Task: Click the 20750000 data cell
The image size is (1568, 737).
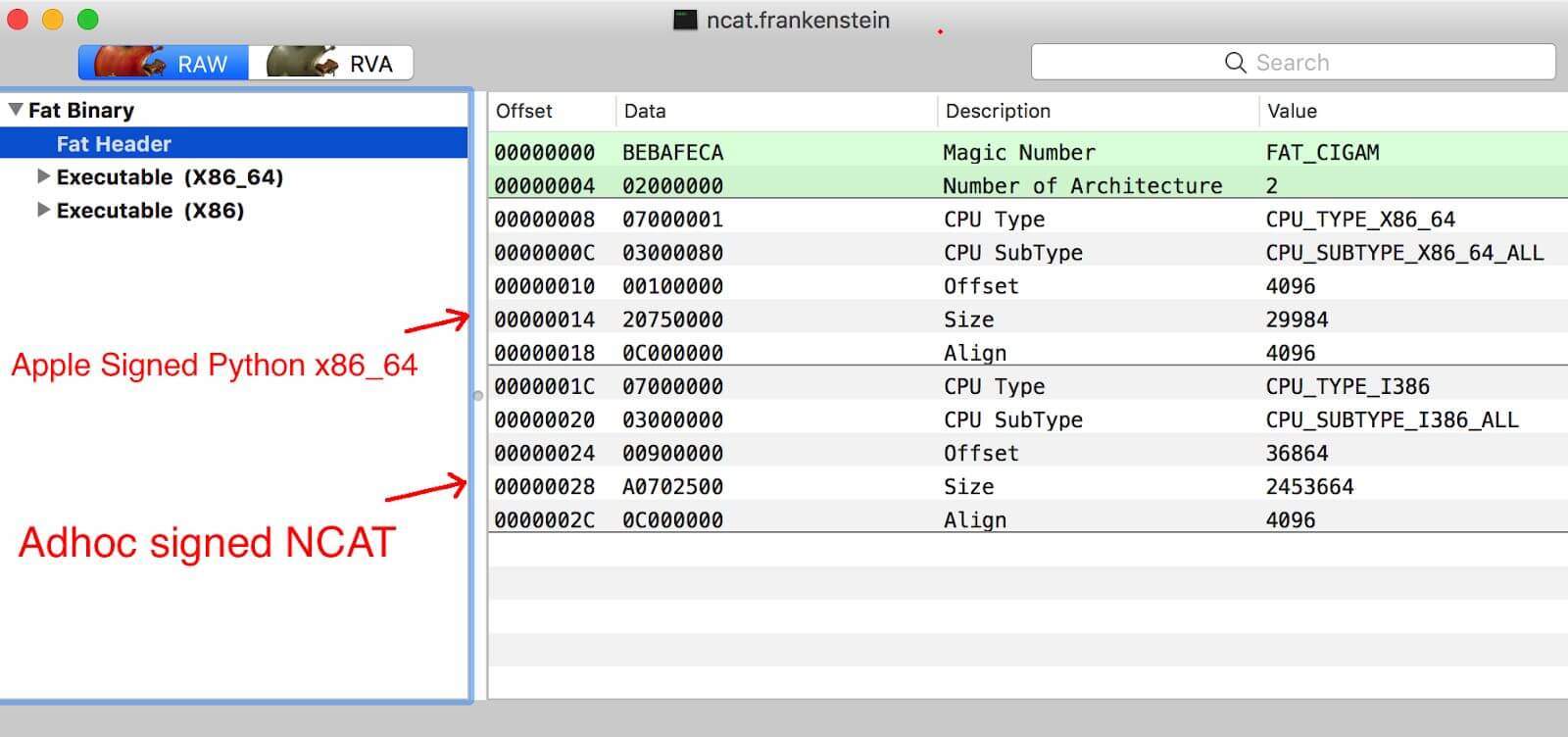Action: pos(672,319)
